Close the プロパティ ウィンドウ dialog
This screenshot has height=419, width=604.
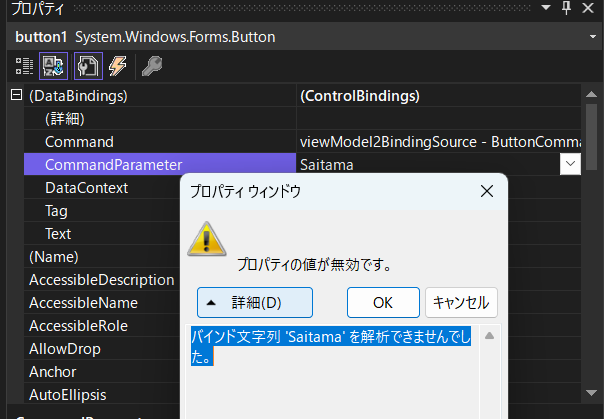(x=487, y=191)
